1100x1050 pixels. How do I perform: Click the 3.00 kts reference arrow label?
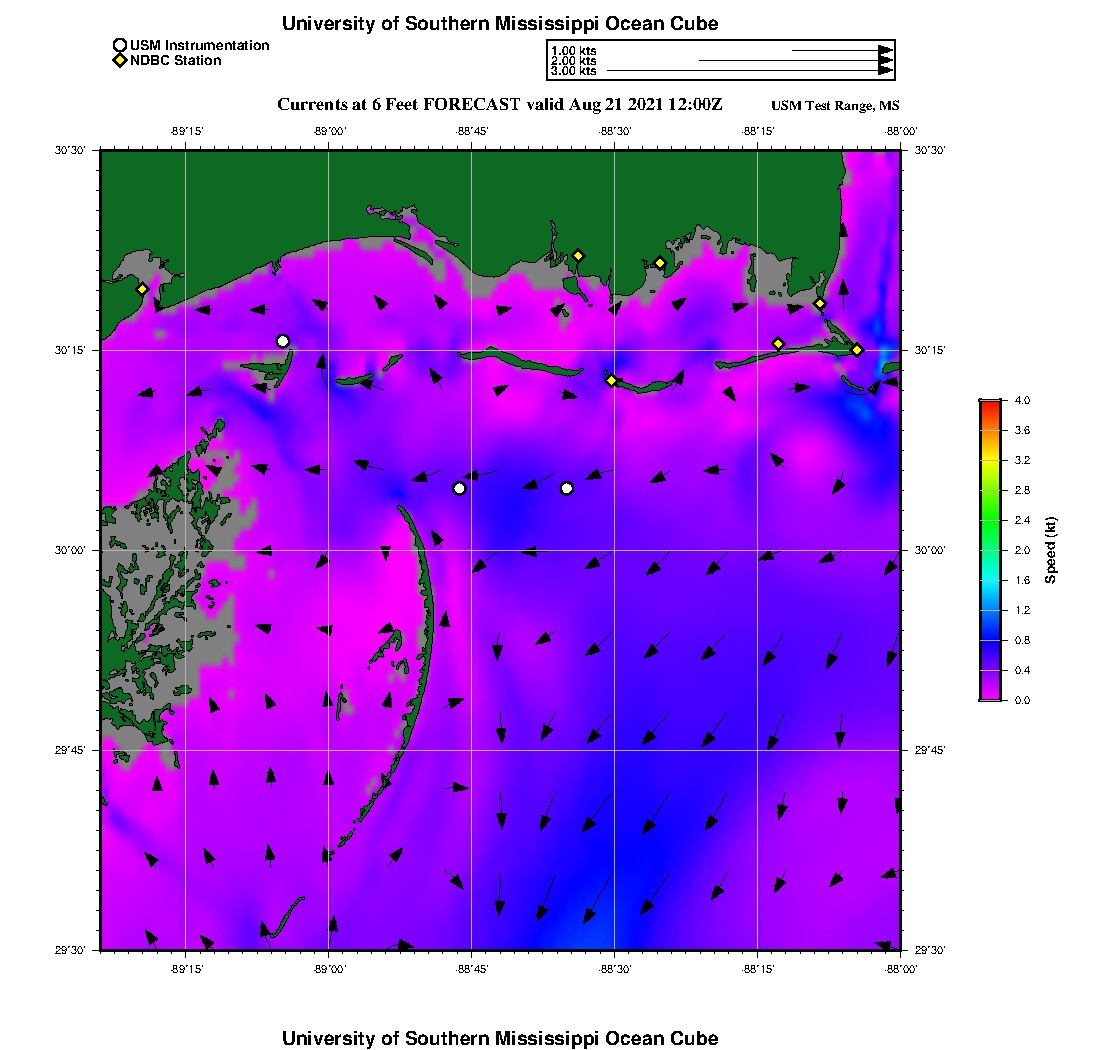[x=573, y=71]
